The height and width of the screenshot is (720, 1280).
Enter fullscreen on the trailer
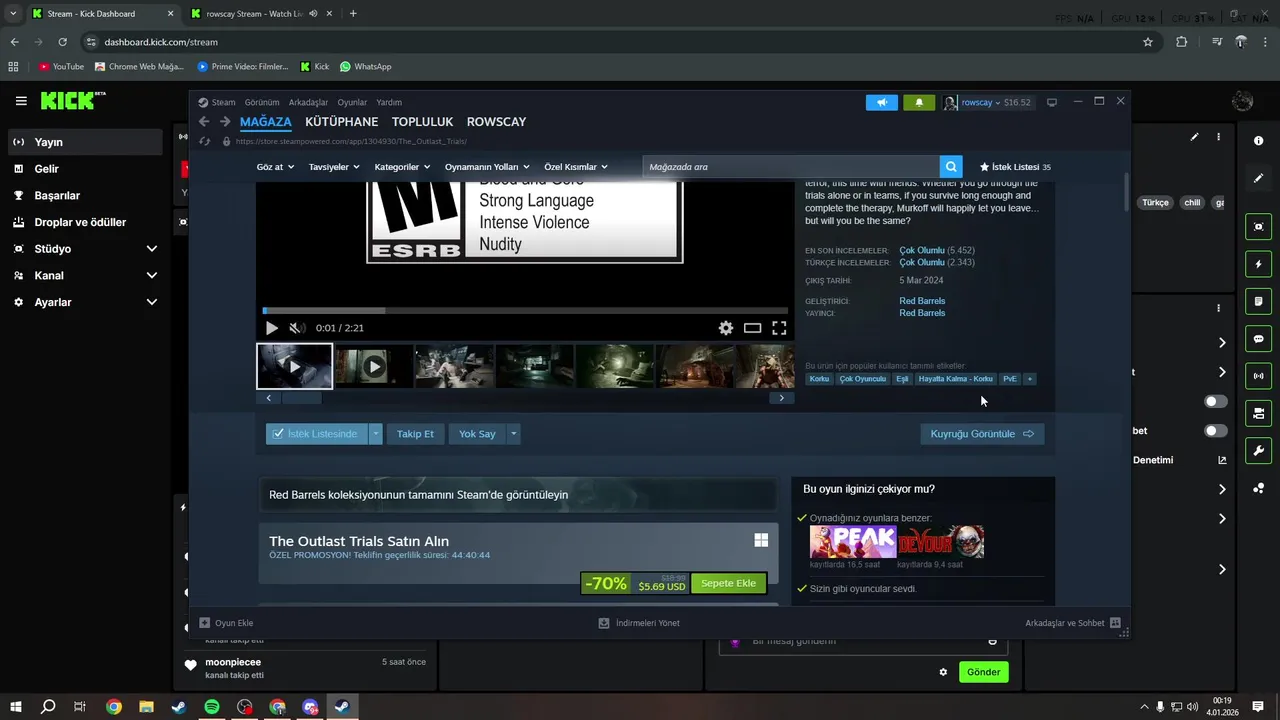[x=779, y=328]
